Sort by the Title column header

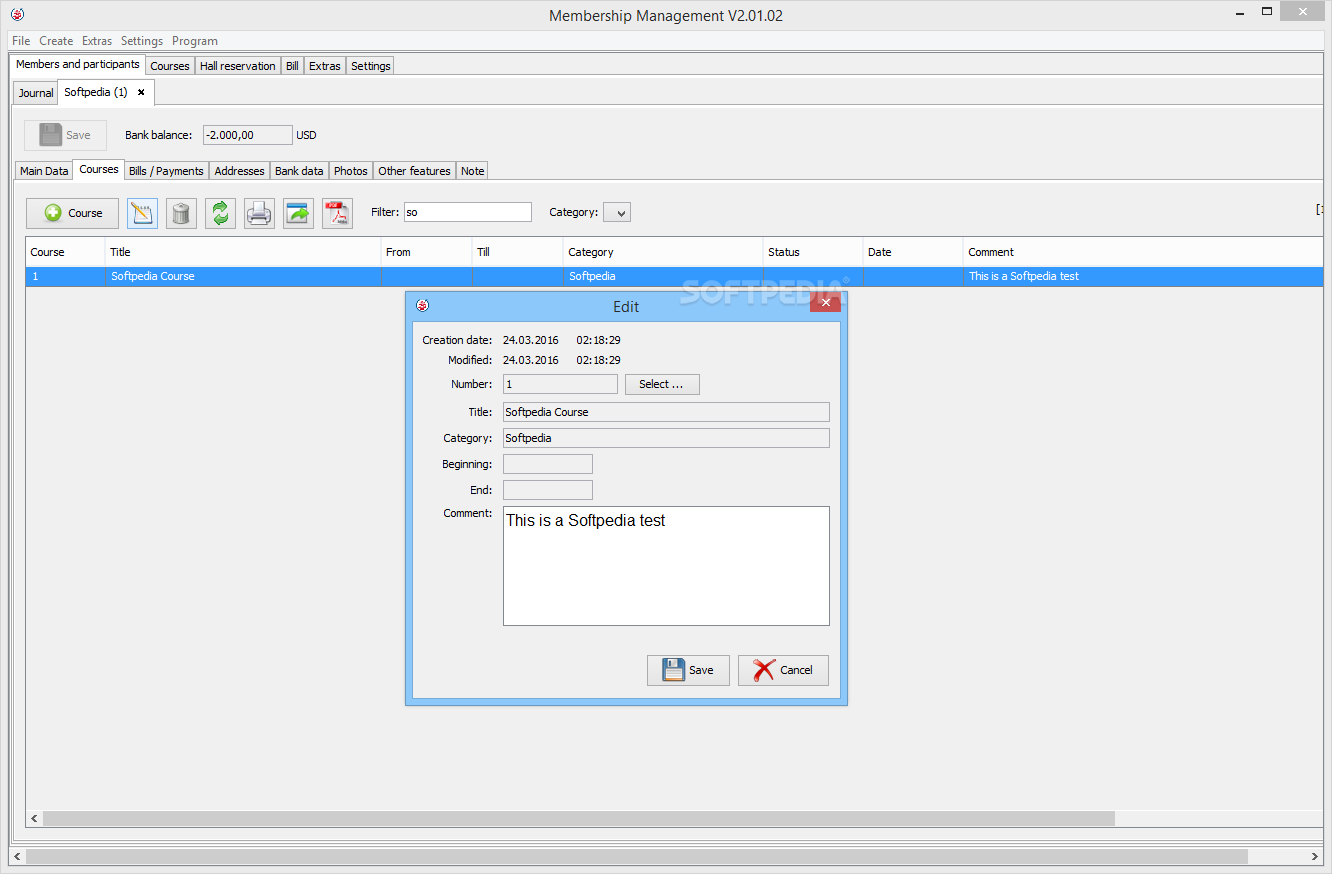(x=243, y=252)
